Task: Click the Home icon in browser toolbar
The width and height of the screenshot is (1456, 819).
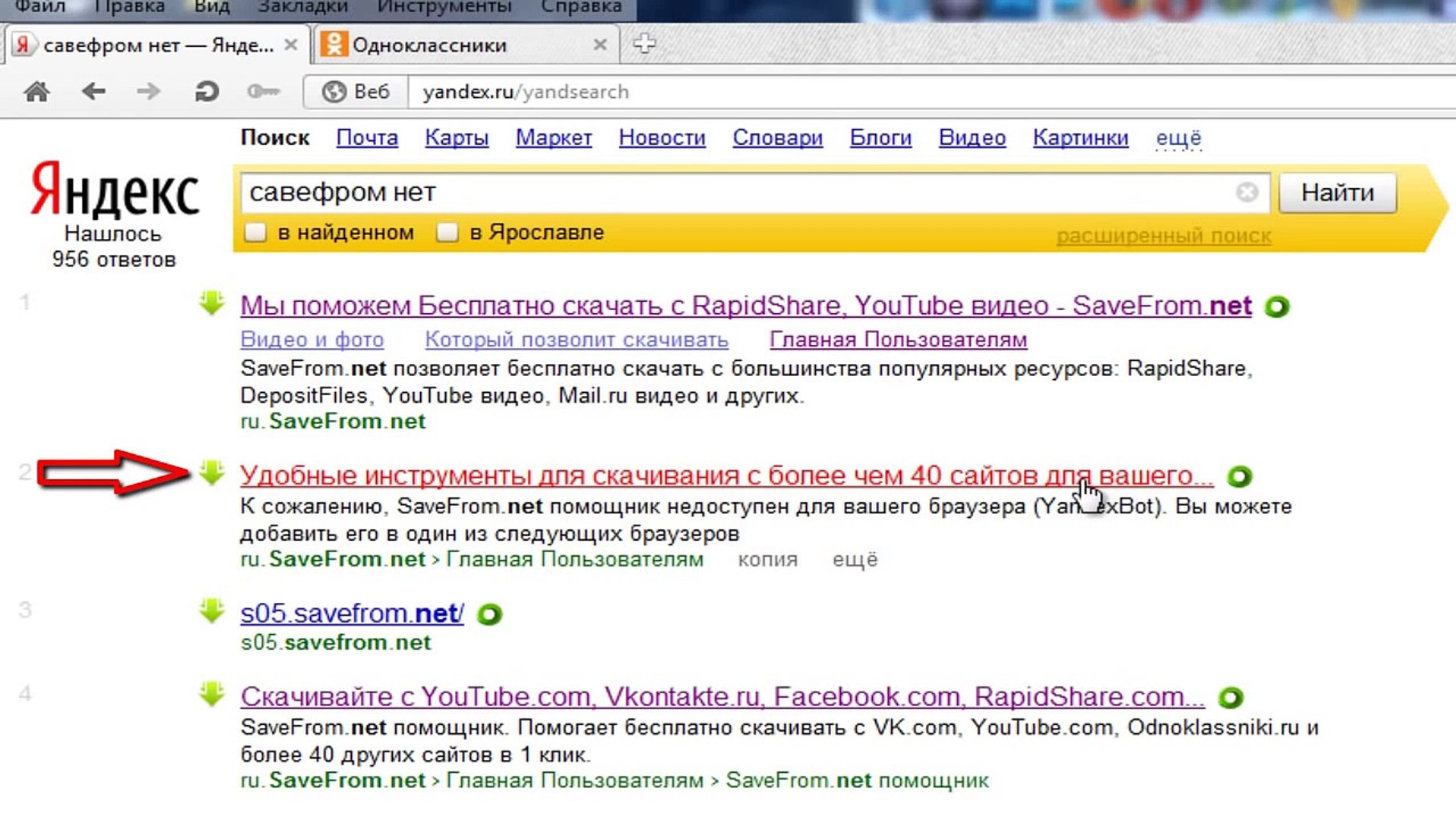Action: (36, 92)
